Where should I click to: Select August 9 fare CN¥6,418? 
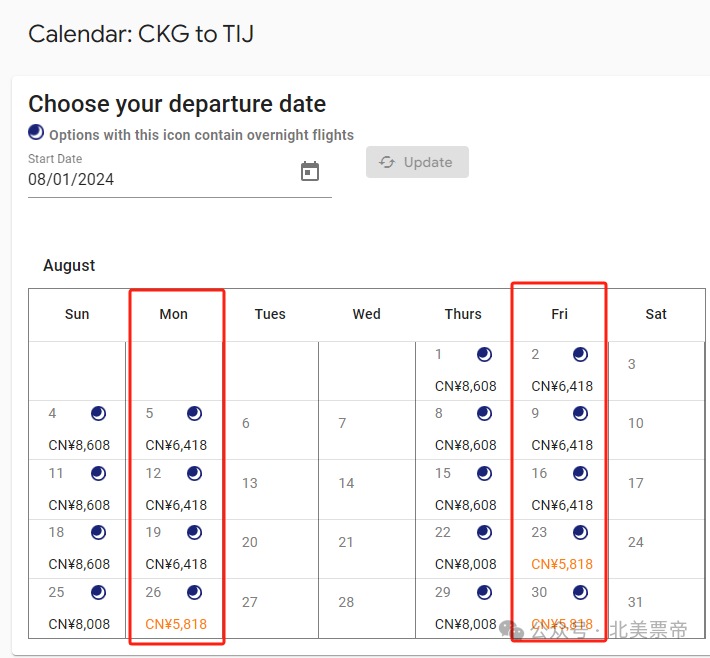pyautogui.click(x=561, y=430)
